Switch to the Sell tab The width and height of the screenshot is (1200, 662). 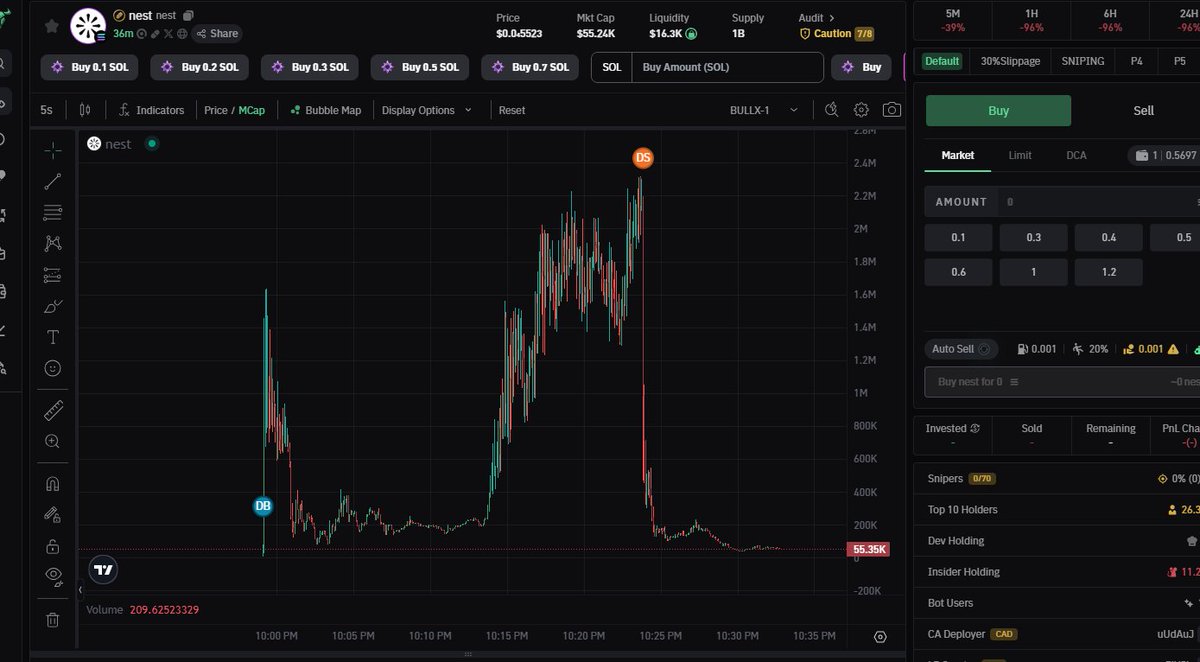(1143, 111)
